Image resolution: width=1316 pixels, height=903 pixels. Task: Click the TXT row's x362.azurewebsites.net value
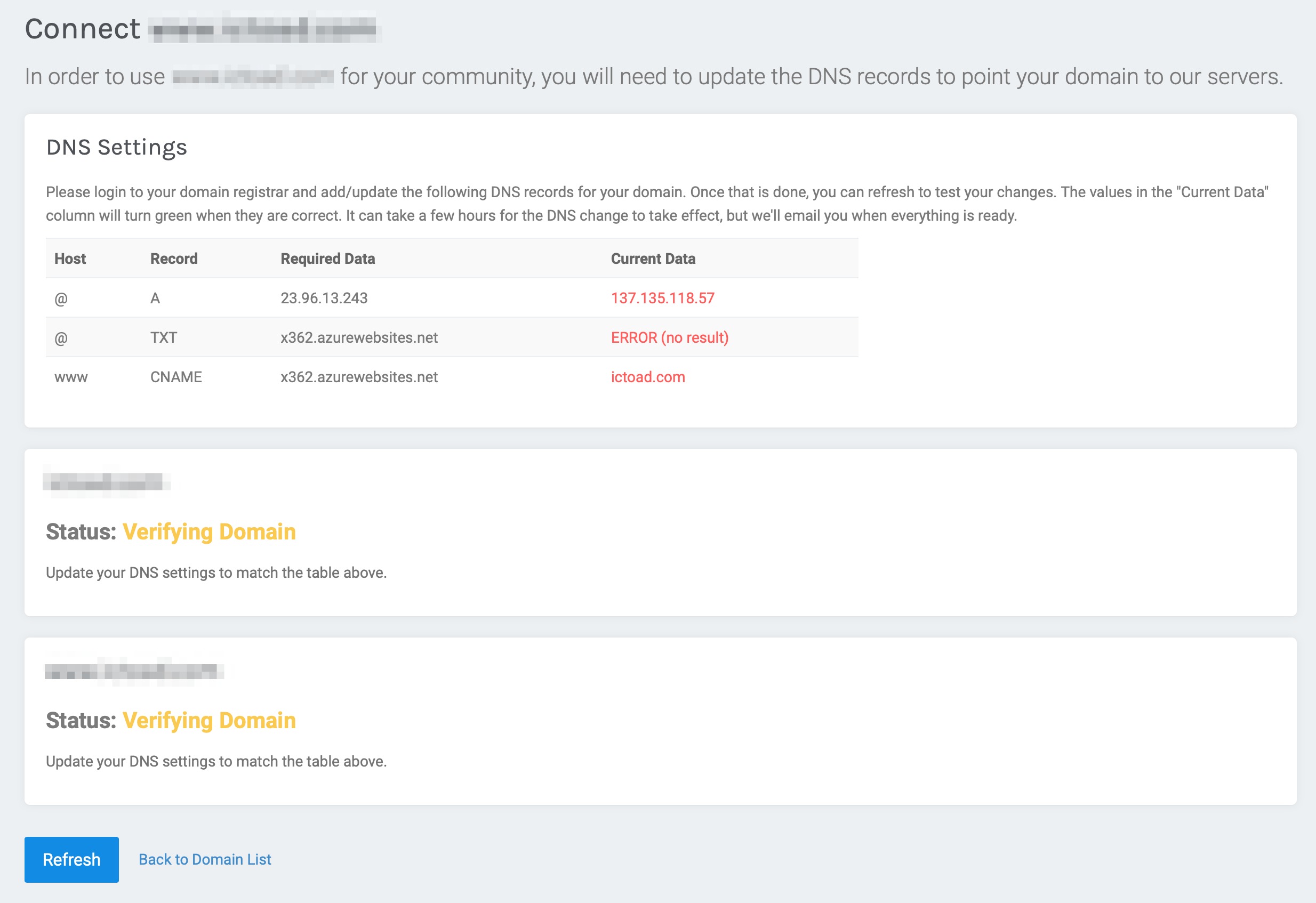tap(359, 337)
